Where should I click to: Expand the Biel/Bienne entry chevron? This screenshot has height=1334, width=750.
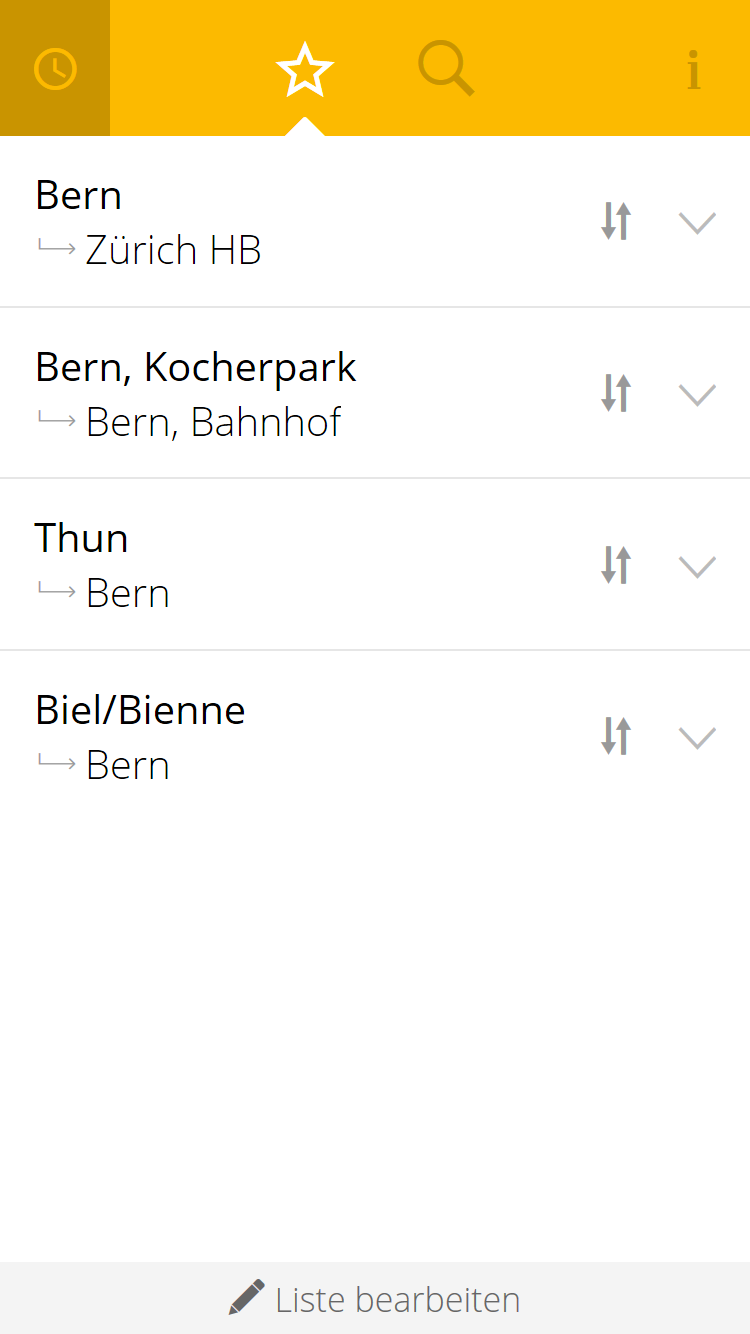coord(697,737)
